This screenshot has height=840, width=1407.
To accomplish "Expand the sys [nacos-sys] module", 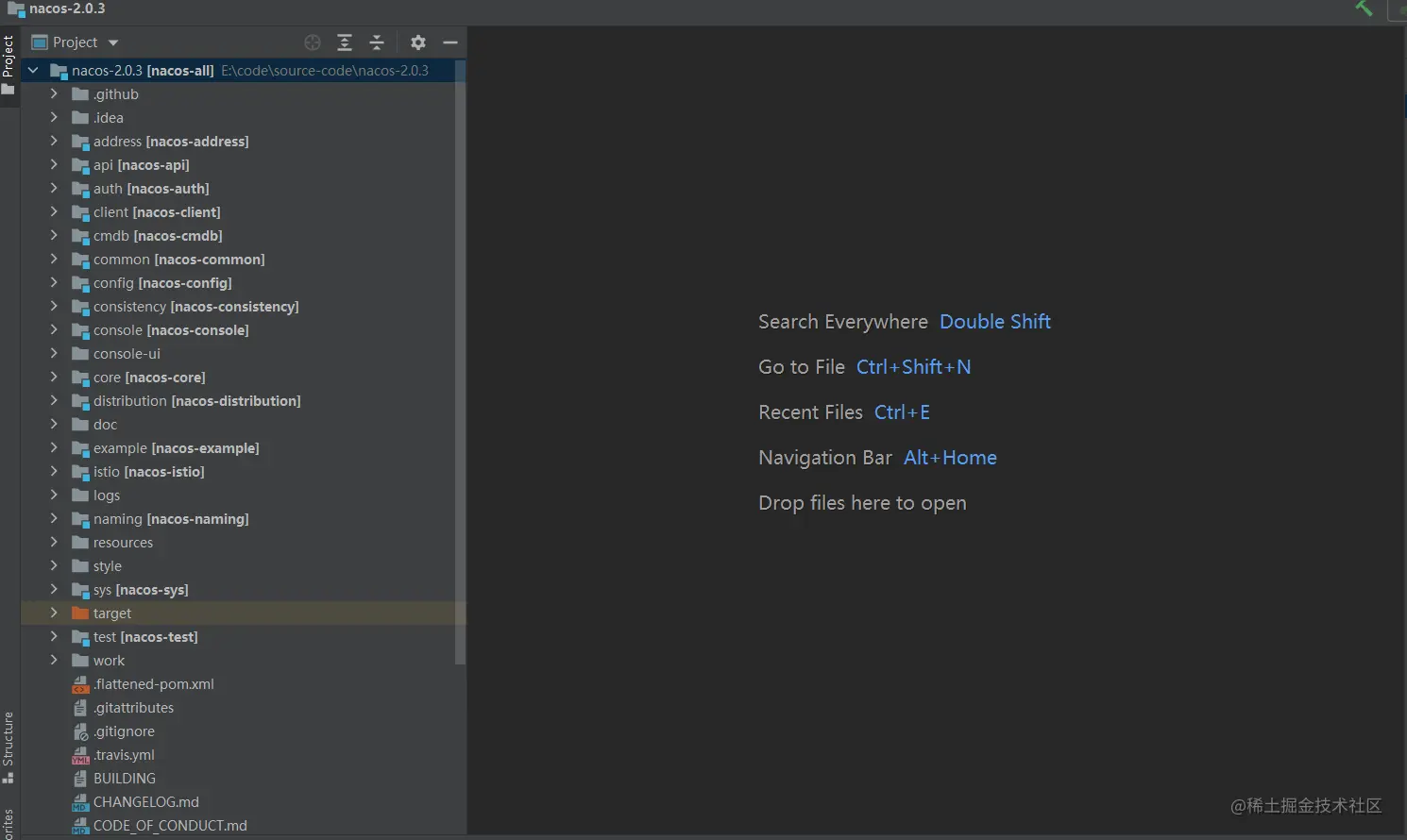I will (x=54, y=590).
